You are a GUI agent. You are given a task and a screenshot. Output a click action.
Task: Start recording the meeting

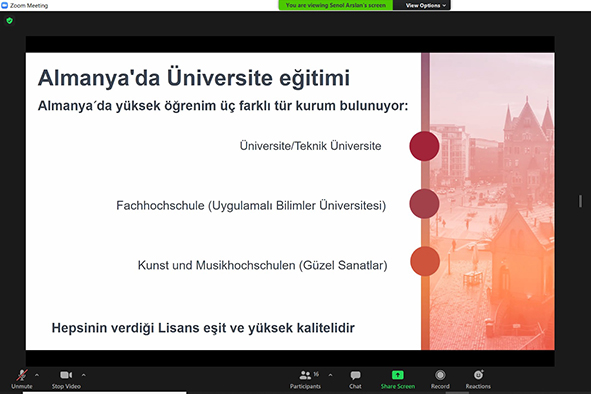(440, 379)
